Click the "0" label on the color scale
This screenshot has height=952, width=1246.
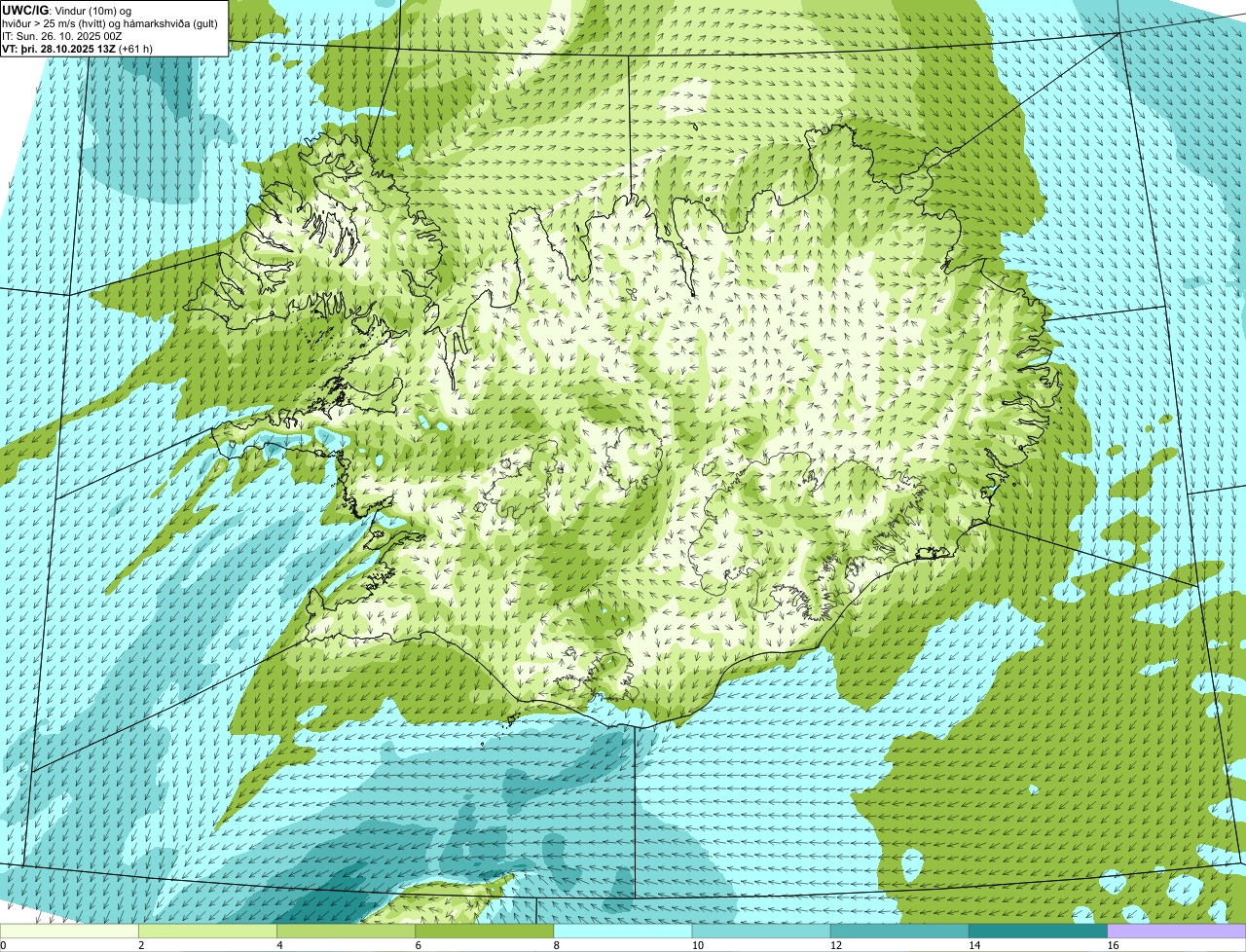[x=3, y=945]
